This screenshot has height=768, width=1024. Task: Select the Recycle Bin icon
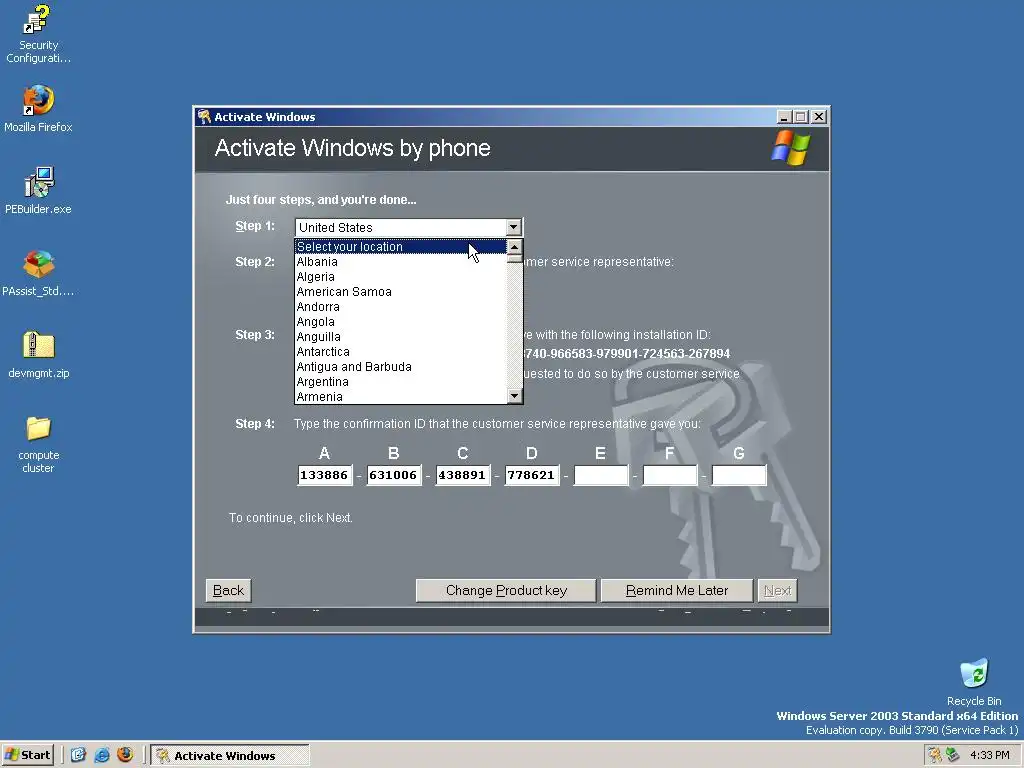(974, 682)
